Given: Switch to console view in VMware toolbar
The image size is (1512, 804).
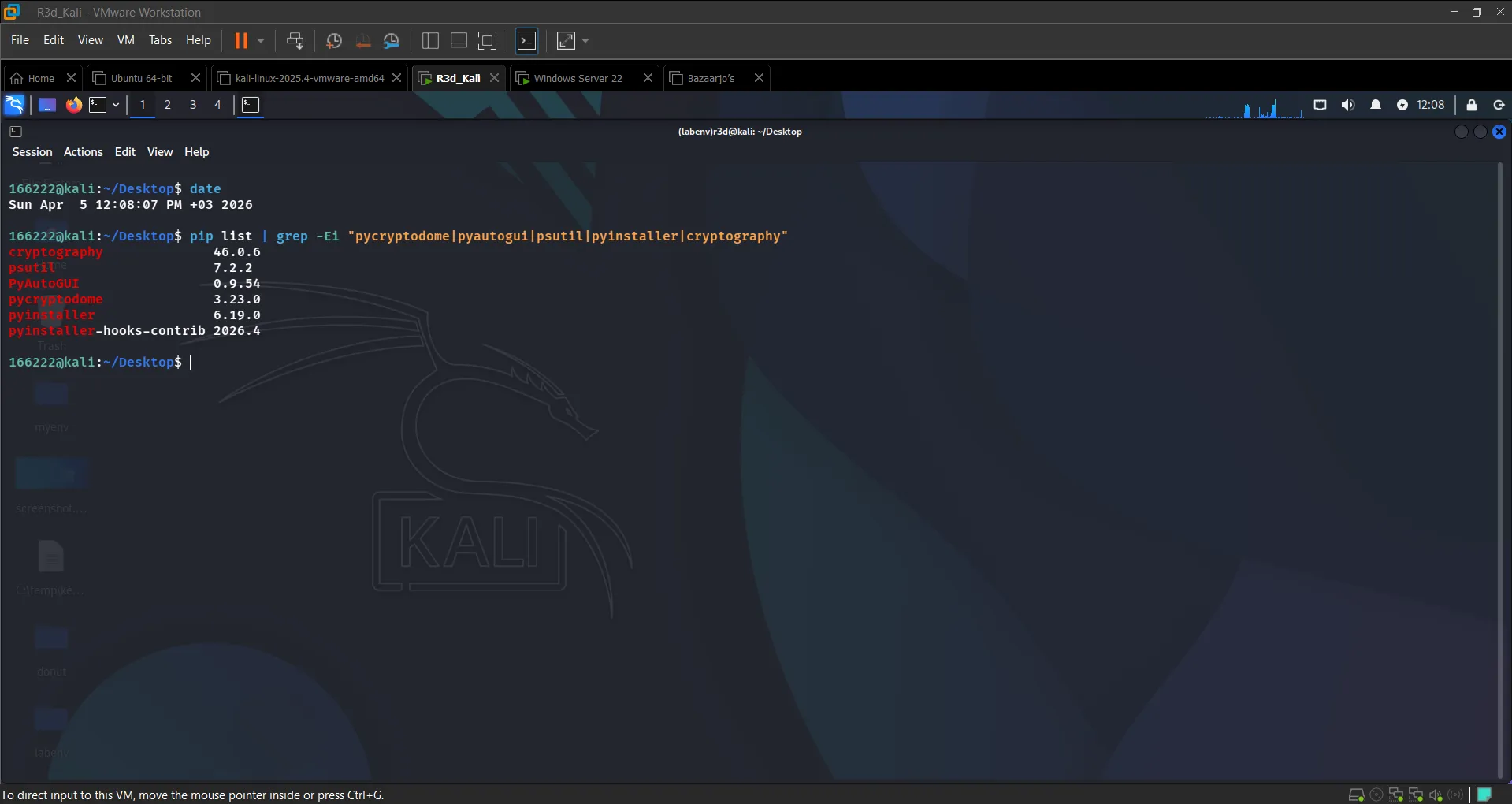Looking at the screenshot, I should tap(526, 41).
